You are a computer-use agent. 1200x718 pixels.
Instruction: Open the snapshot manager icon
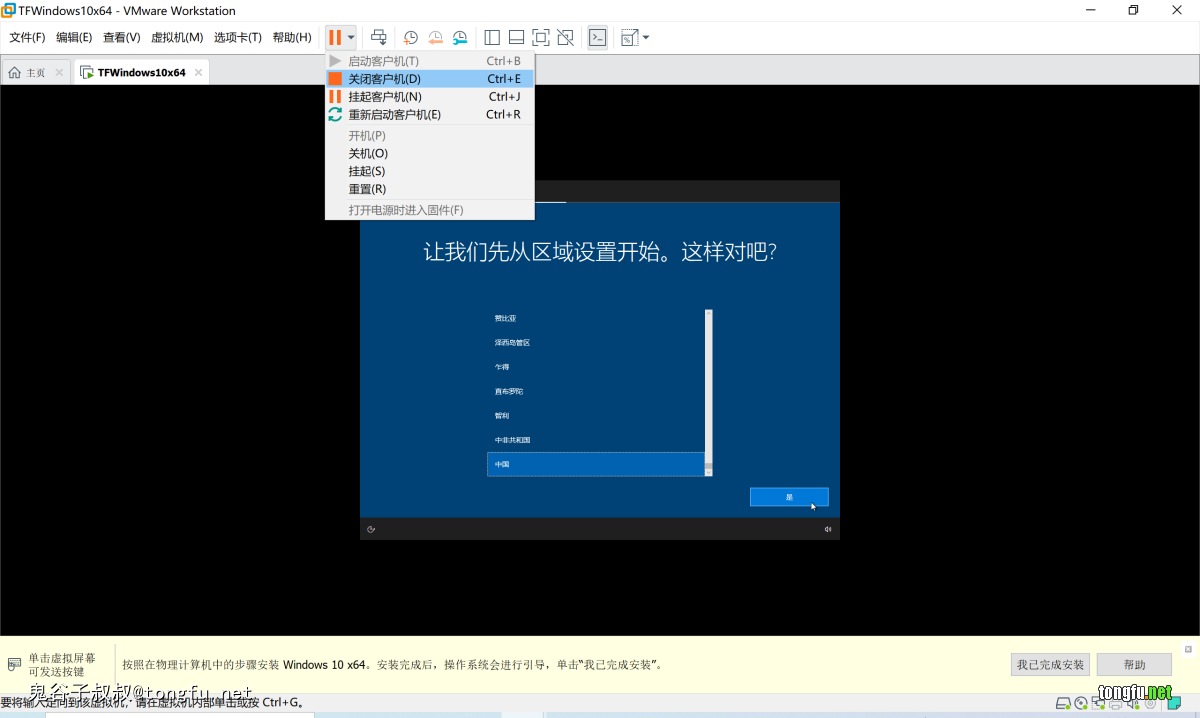pyautogui.click(x=459, y=38)
